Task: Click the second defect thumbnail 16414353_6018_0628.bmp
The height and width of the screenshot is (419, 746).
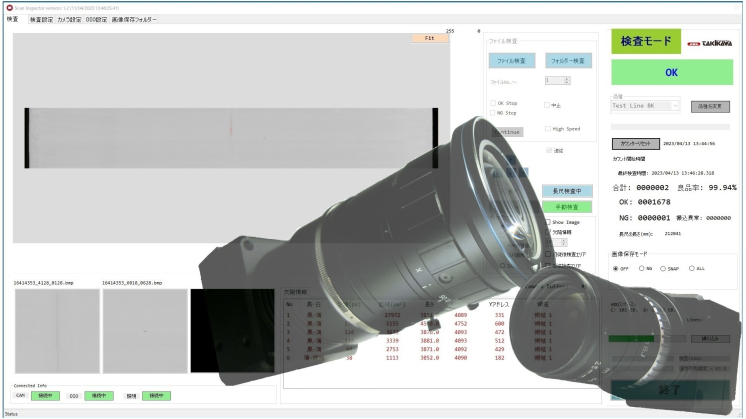Action: [x=145, y=331]
